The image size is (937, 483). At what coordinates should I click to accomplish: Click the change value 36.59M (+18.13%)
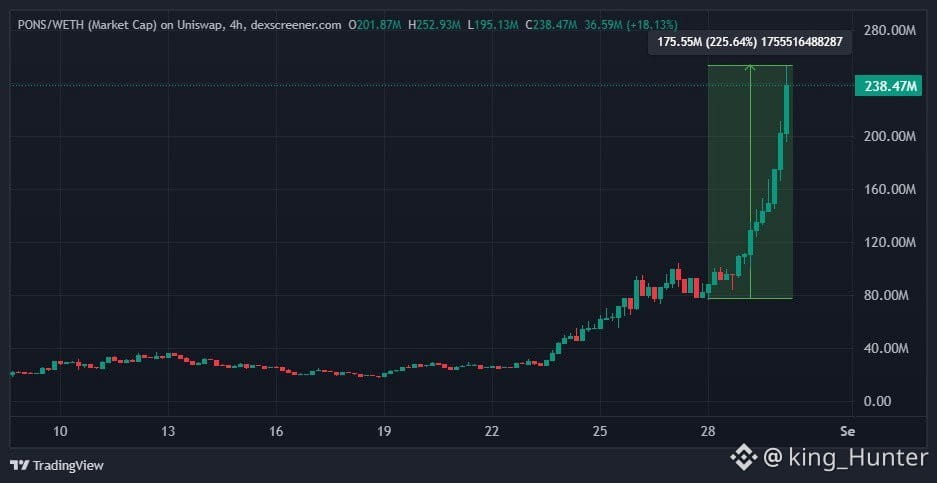[632, 25]
